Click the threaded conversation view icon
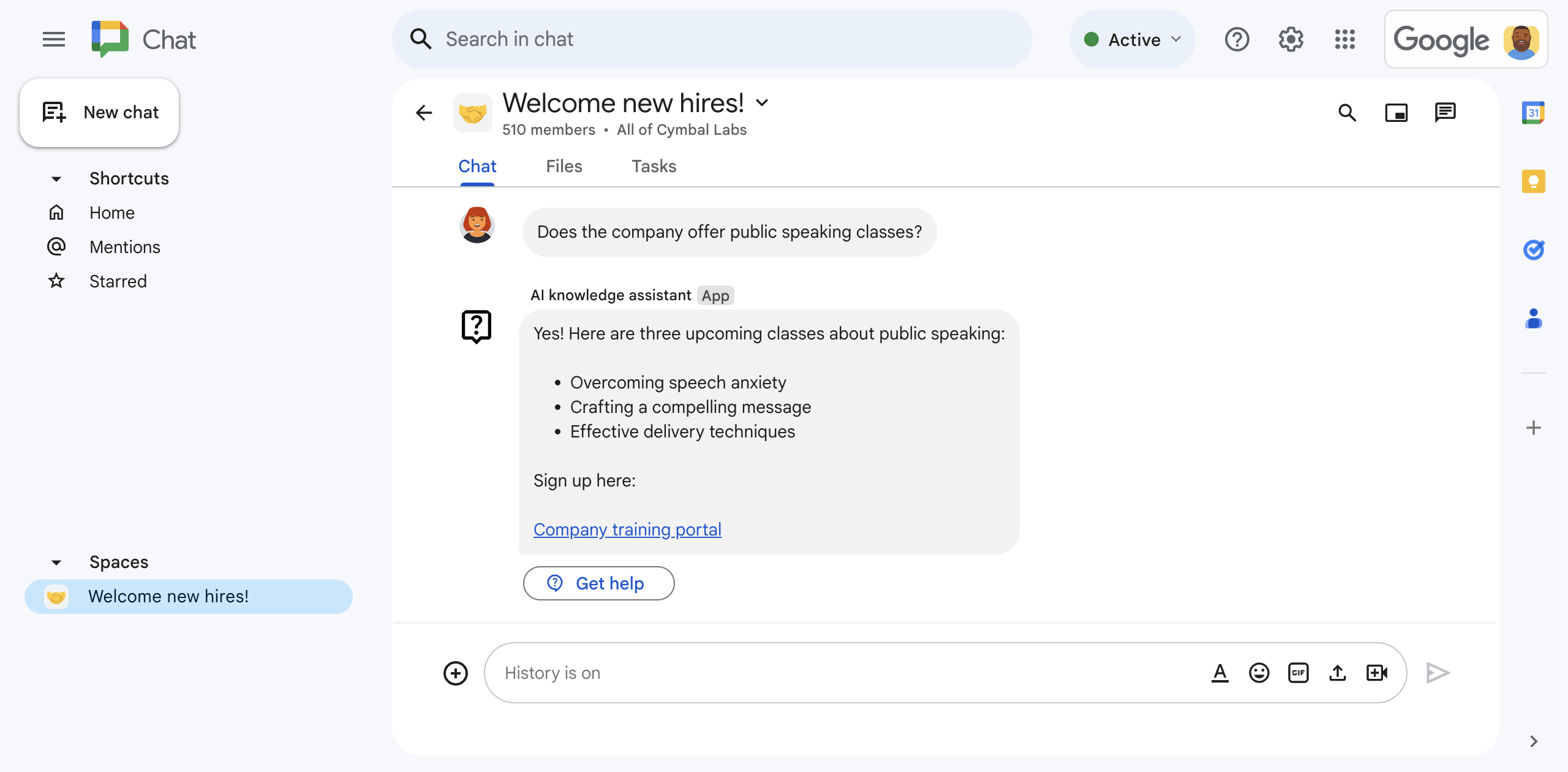The height and width of the screenshot is (772, 1568). tap(1446, 111)
